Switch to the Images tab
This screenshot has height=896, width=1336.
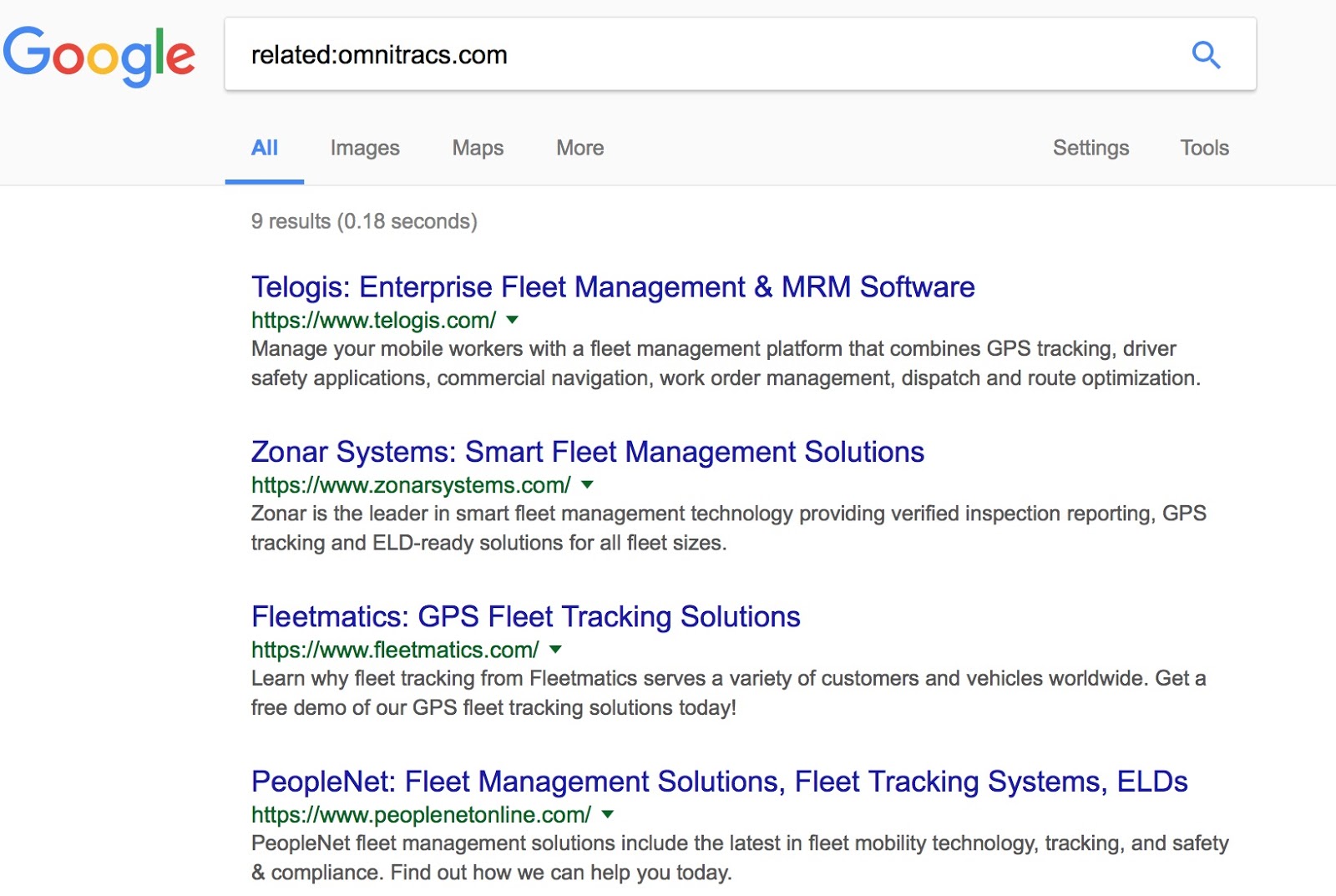tap(365, 148)
